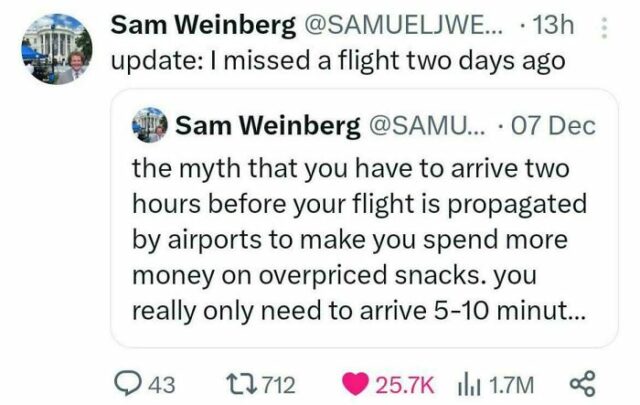Expand truncated quoted tweet text about airports
This screenshot has height=405, width=640.
(359, 240)
